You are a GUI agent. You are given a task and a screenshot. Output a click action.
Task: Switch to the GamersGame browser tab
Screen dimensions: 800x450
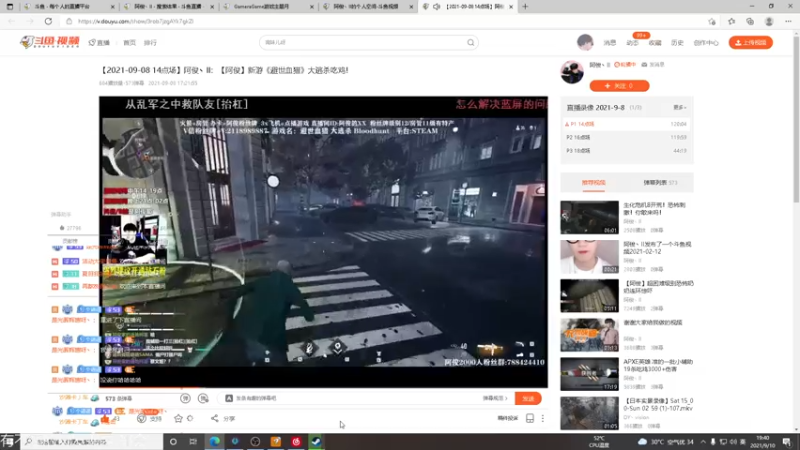click(268, 7)
